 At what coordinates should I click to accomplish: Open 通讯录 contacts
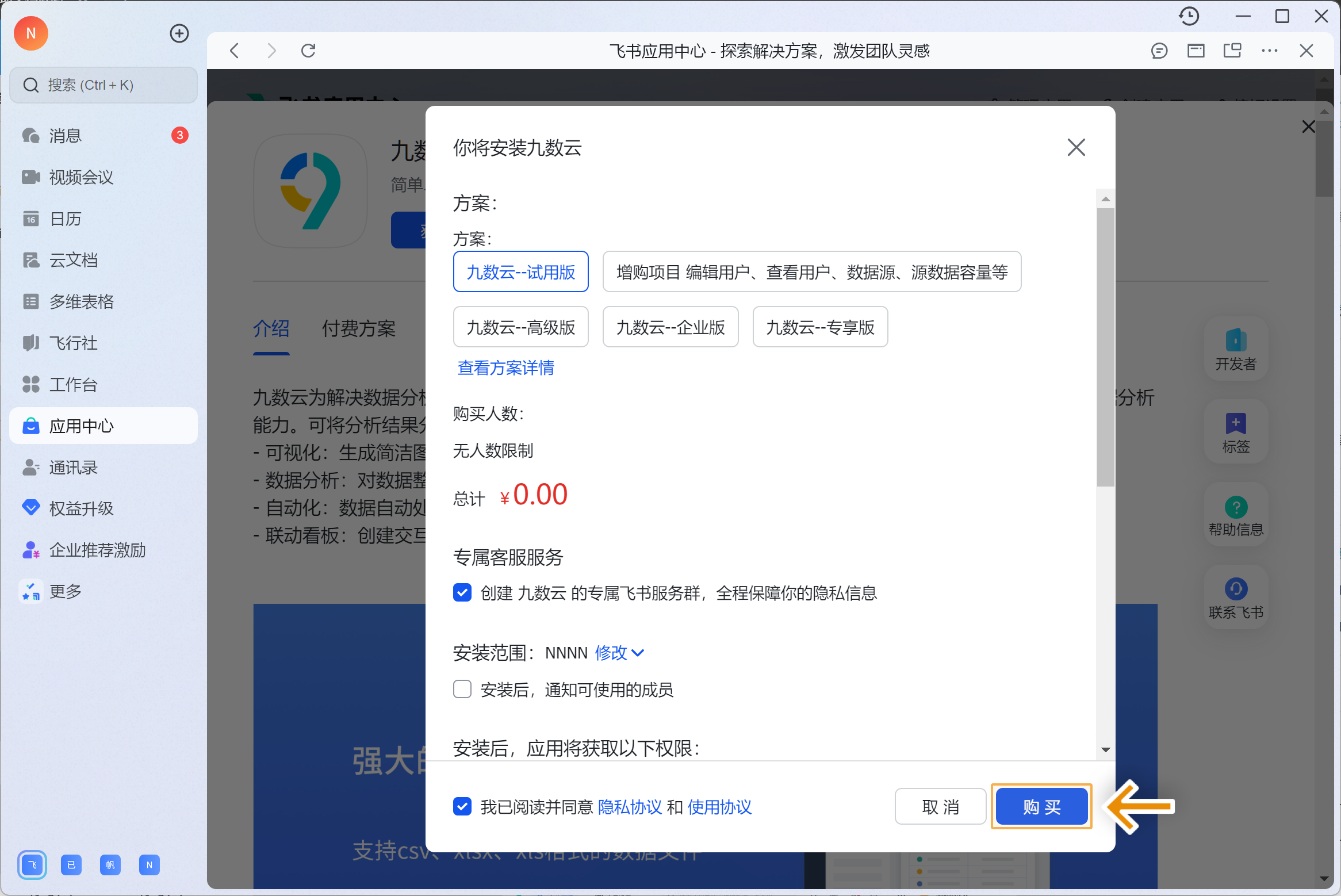tap(104, 467)
